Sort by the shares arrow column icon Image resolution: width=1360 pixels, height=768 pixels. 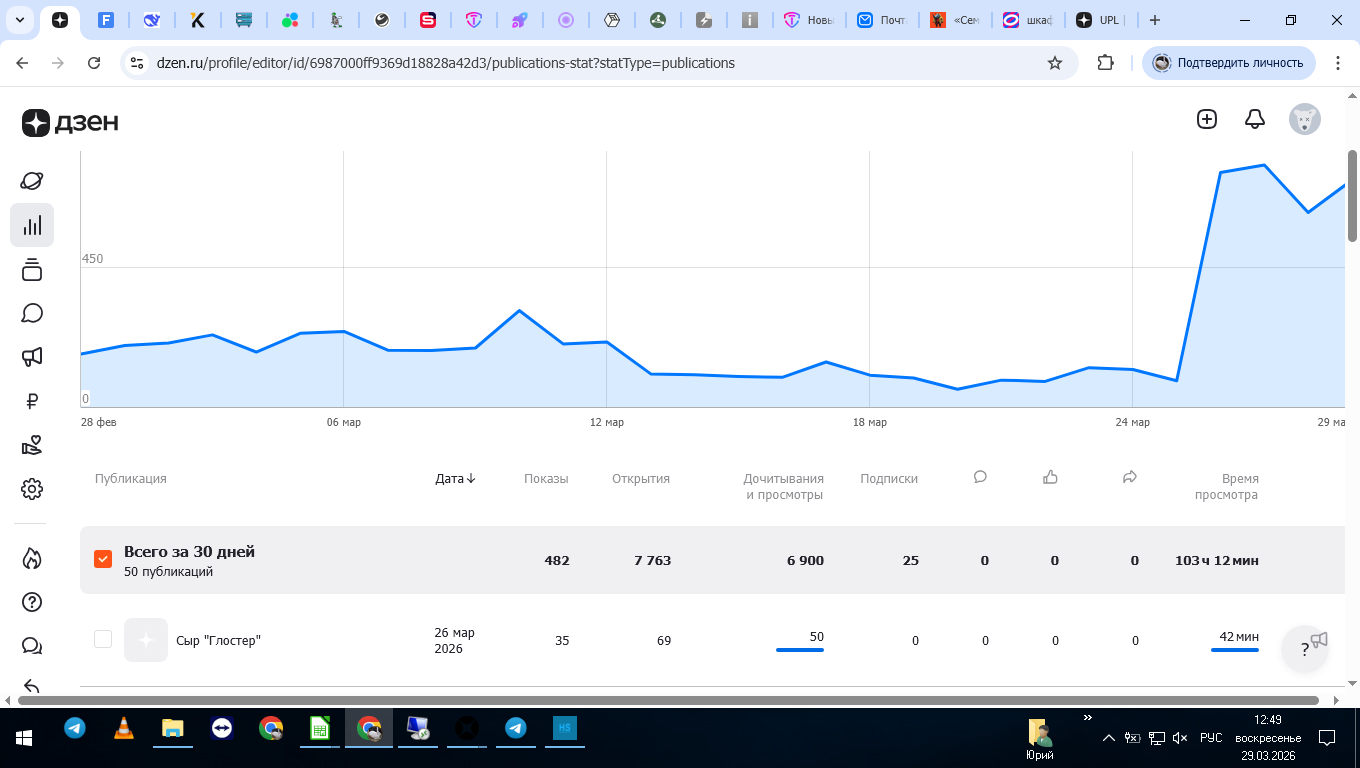[1130, 478]
